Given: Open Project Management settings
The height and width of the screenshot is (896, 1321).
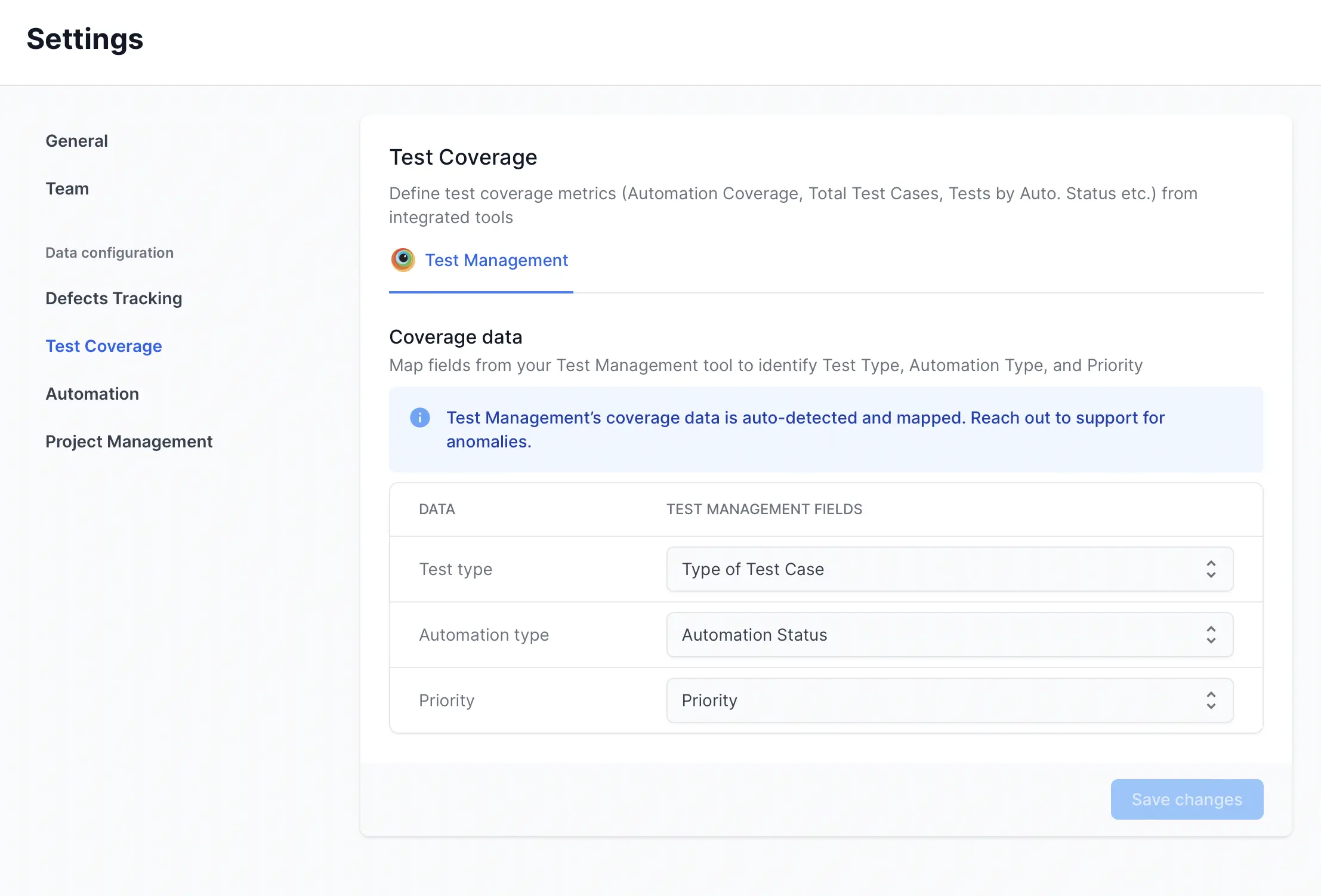Looking at the screenshot, I should (129, 441).
